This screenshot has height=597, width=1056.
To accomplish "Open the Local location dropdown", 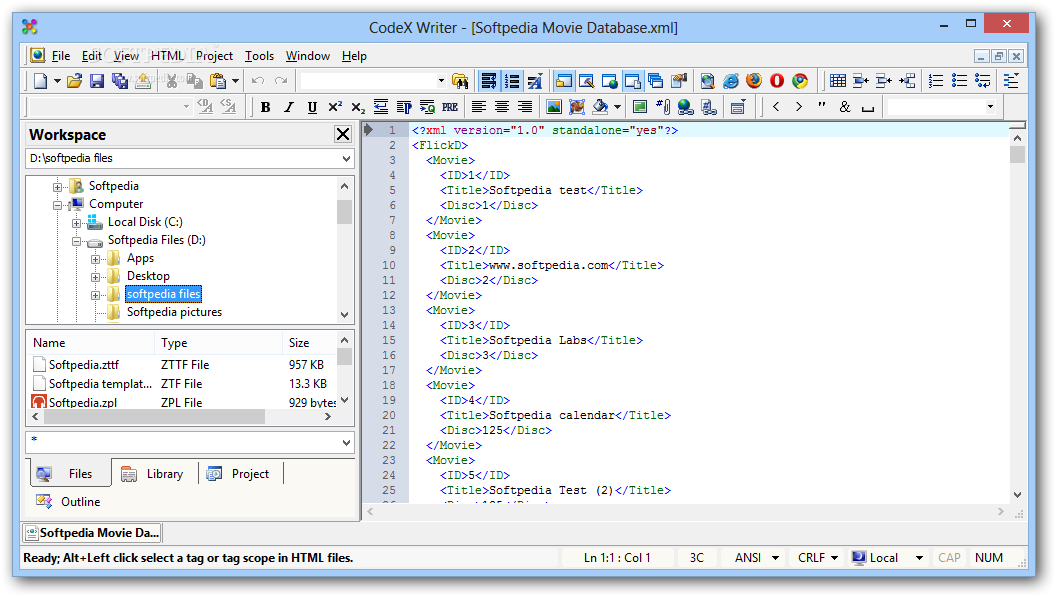I will pos(919,558).
